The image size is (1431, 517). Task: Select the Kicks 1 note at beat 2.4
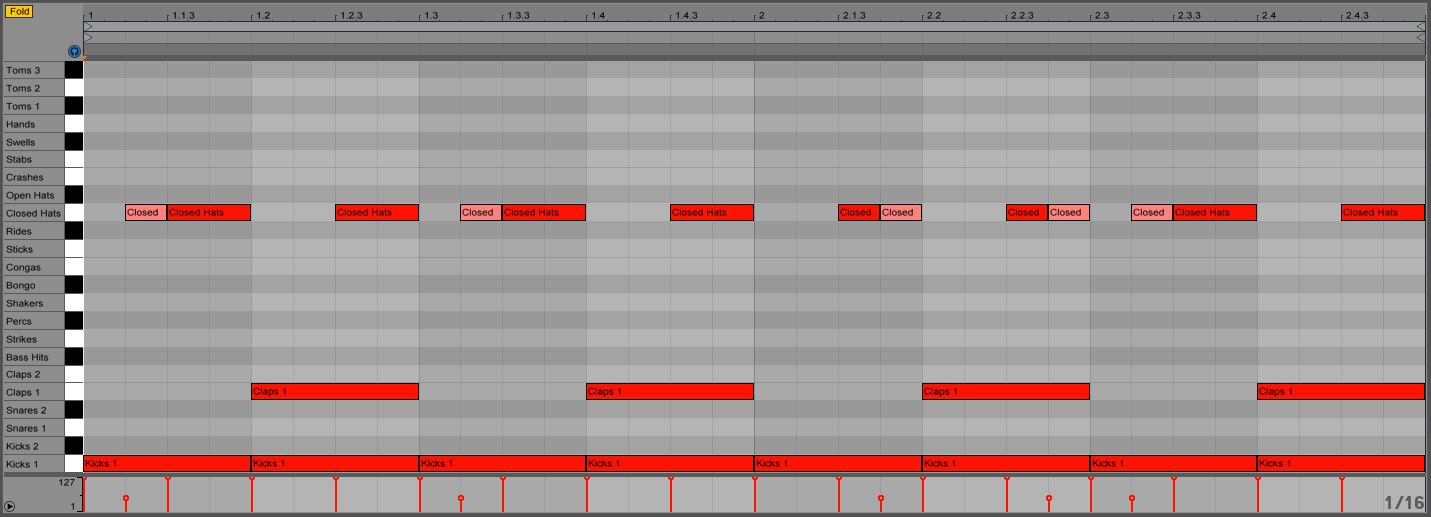(x=1341, y=463)
